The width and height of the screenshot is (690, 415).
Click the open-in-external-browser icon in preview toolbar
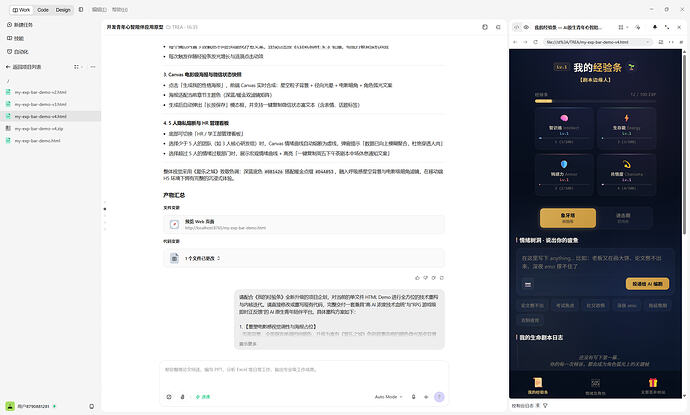point(661,42)
